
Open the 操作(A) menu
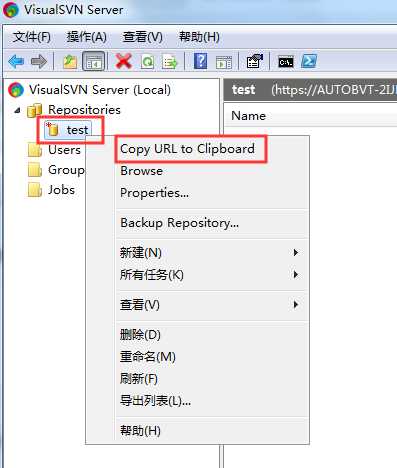(87, 37)
